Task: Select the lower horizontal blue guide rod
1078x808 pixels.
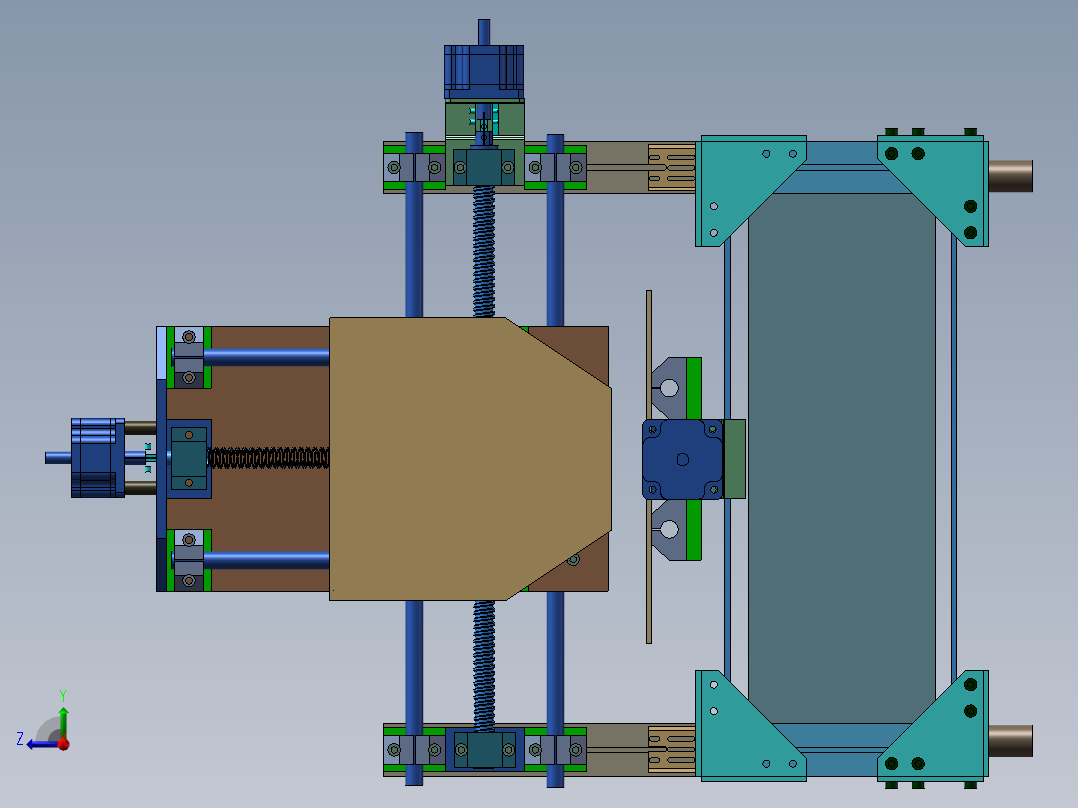Action: [x=266, y=560]
